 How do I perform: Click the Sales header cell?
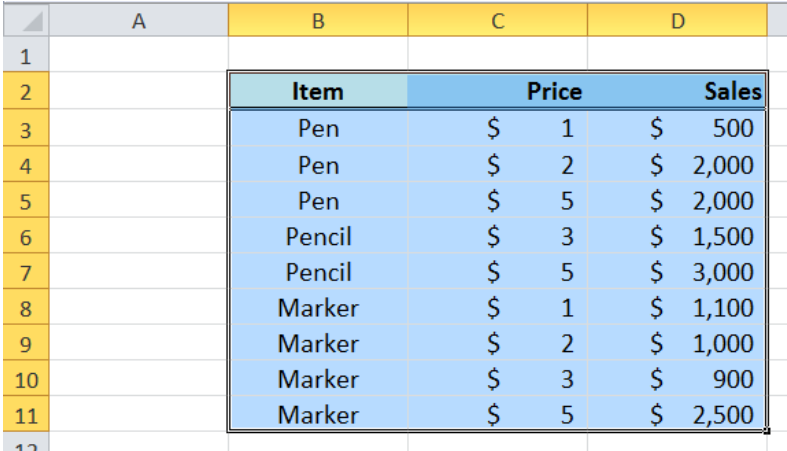point(677,91)
